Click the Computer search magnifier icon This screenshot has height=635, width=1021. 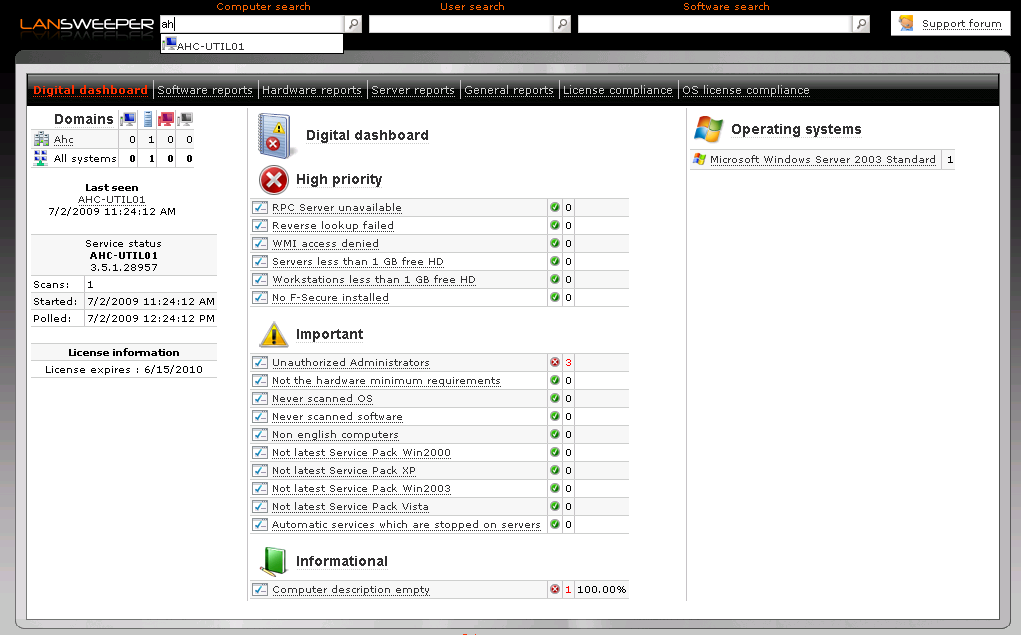click(x=353, y=24)
